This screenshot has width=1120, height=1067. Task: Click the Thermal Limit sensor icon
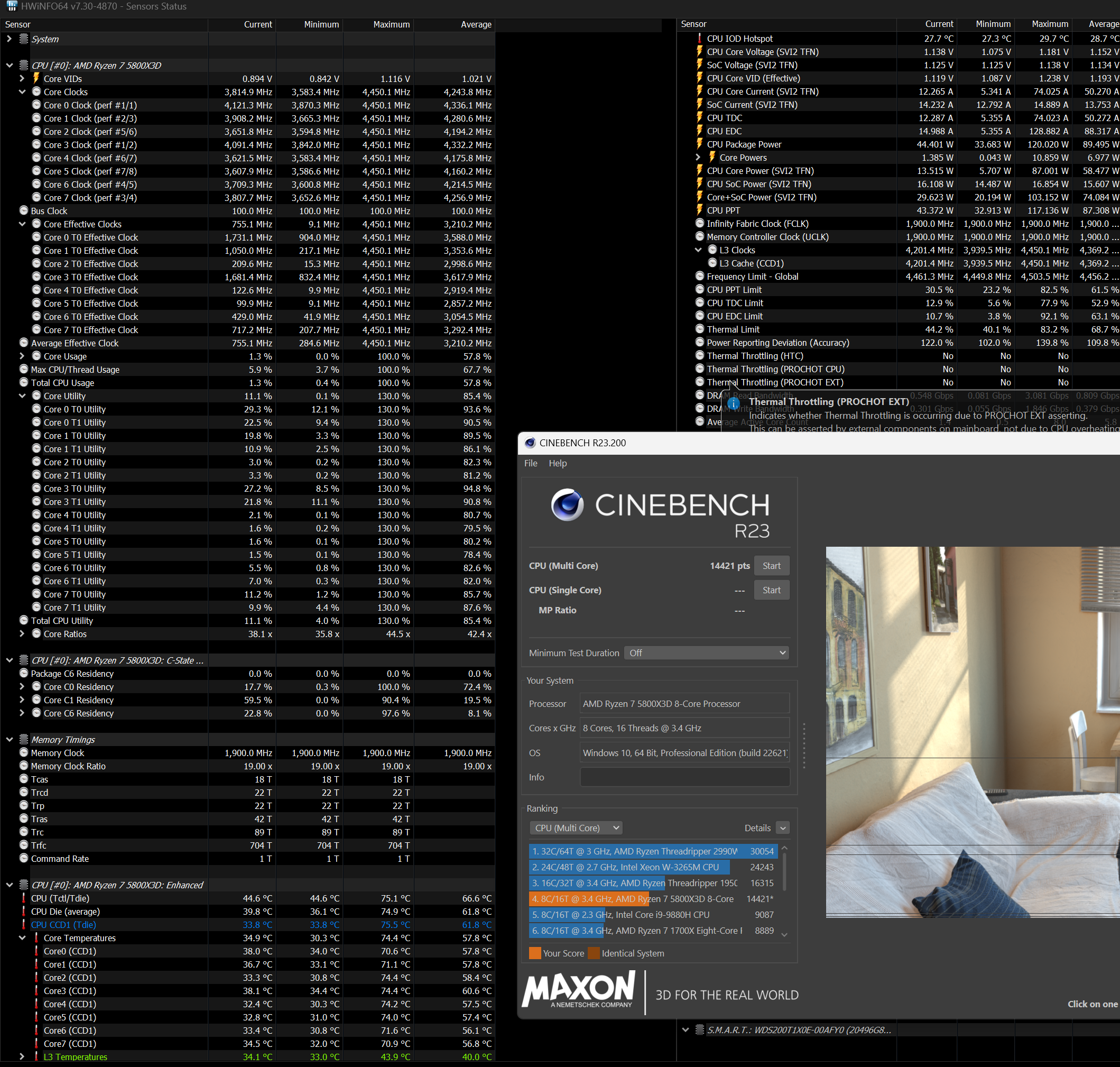point(700,329)
